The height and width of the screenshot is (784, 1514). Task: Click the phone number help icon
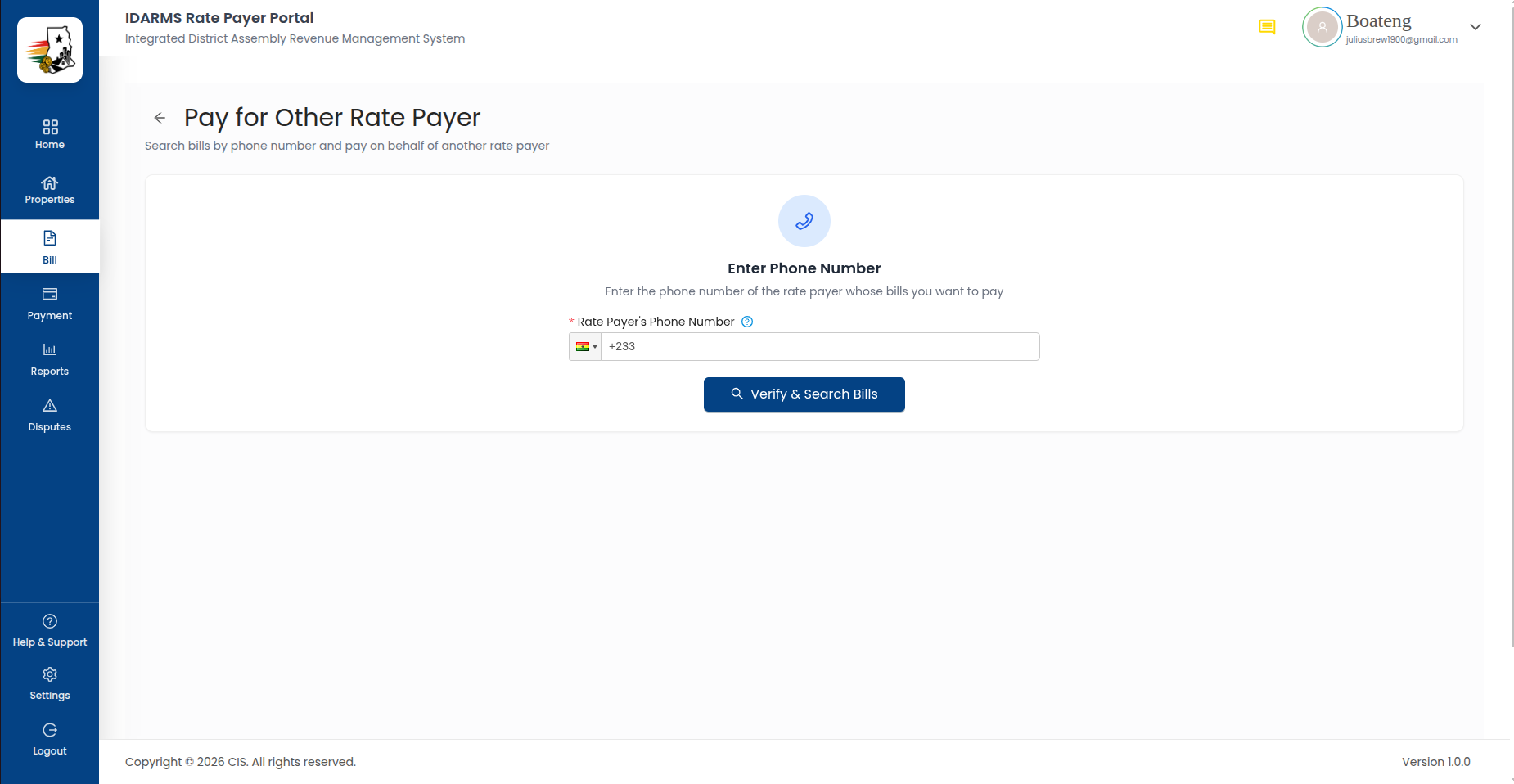pos(747,322)
